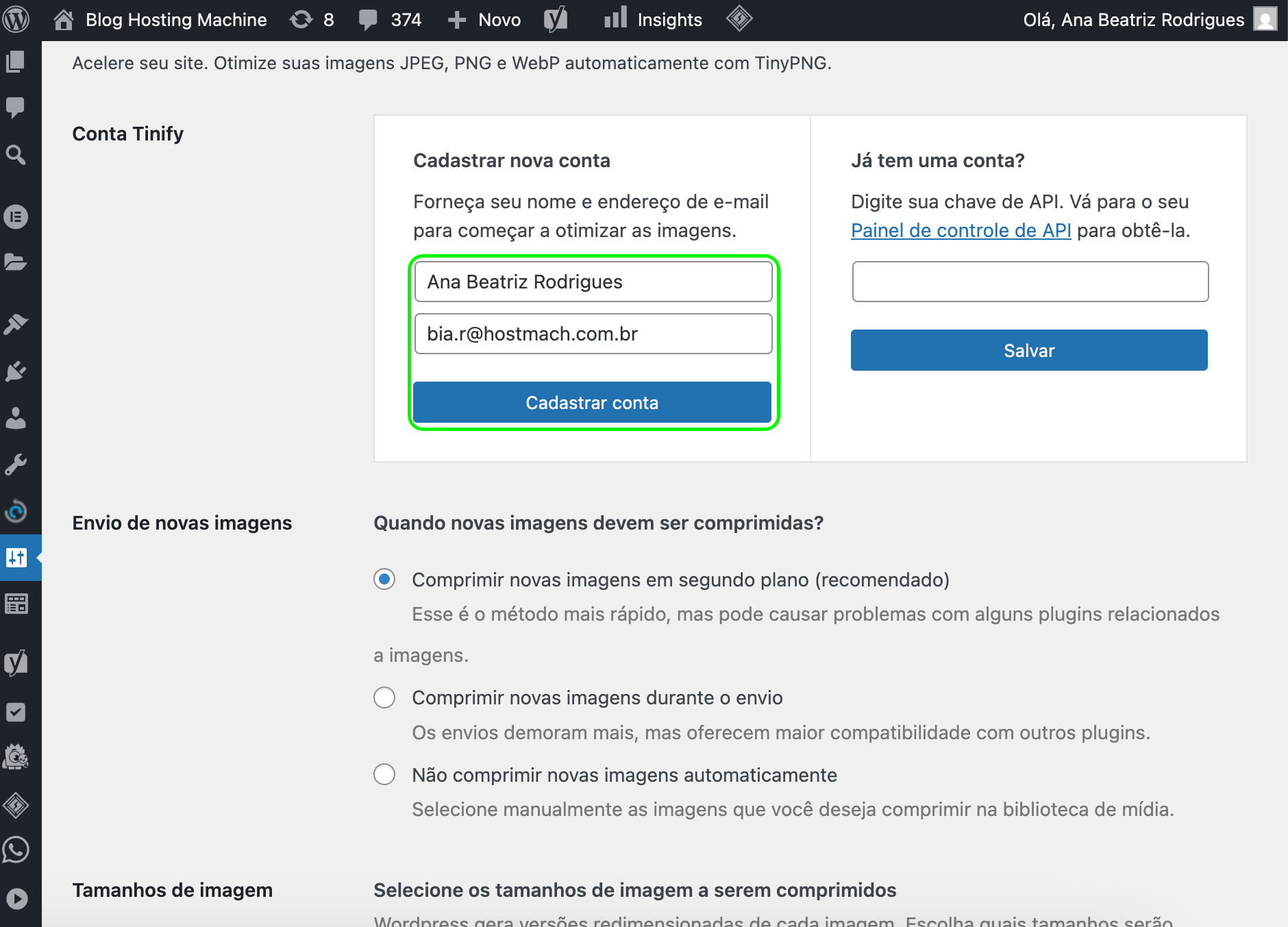Open the Painel de controle de API link
Screen dimensions: 1288x927
pyautogui.click(x=961, y=230)
